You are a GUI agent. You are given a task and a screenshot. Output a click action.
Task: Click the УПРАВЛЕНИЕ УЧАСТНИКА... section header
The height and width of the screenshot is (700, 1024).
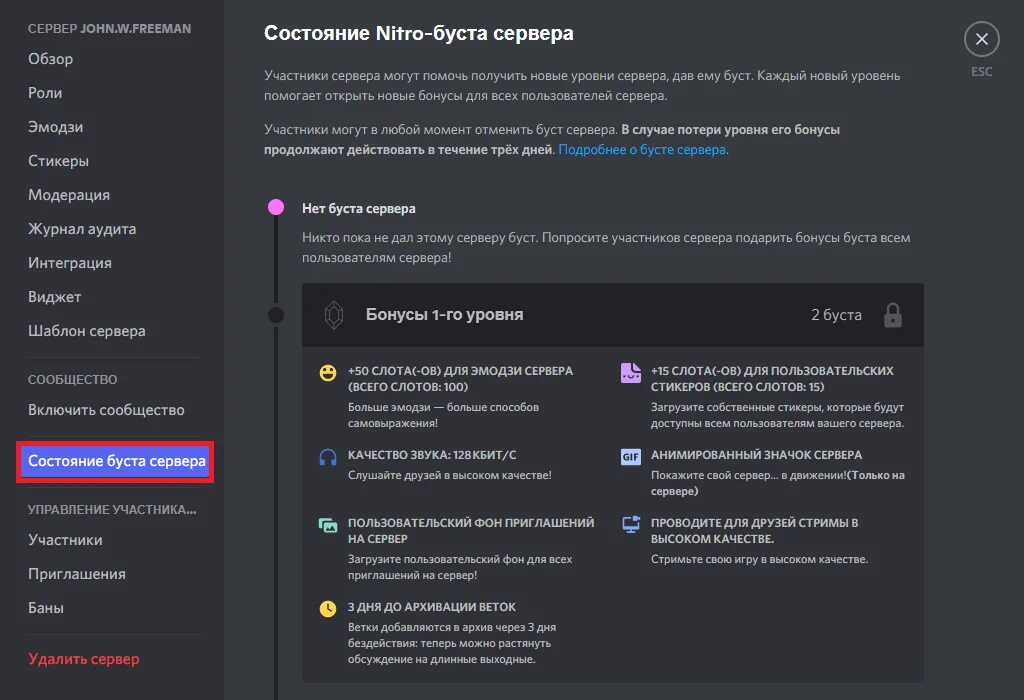pyautogui.click(x=112, y=509)
